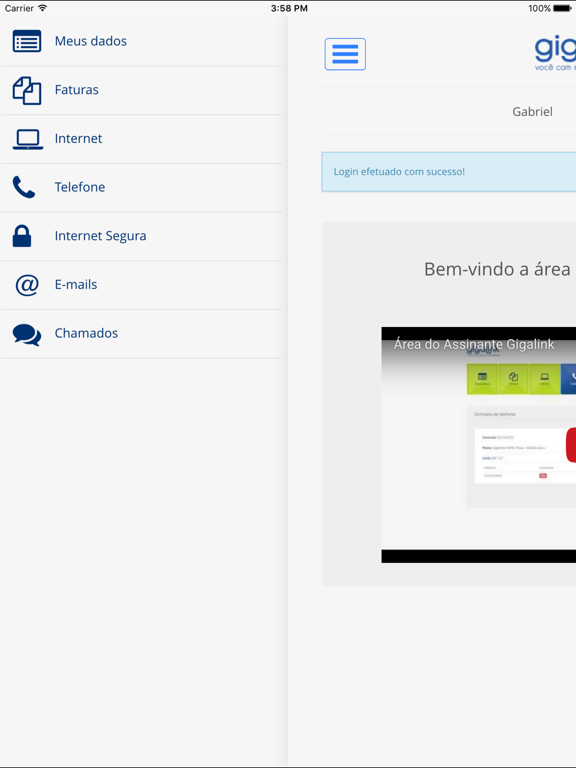Click the video title Área do Assinante Gigalink
Screen dimensions: 576x768
click(x=474, y=344)
